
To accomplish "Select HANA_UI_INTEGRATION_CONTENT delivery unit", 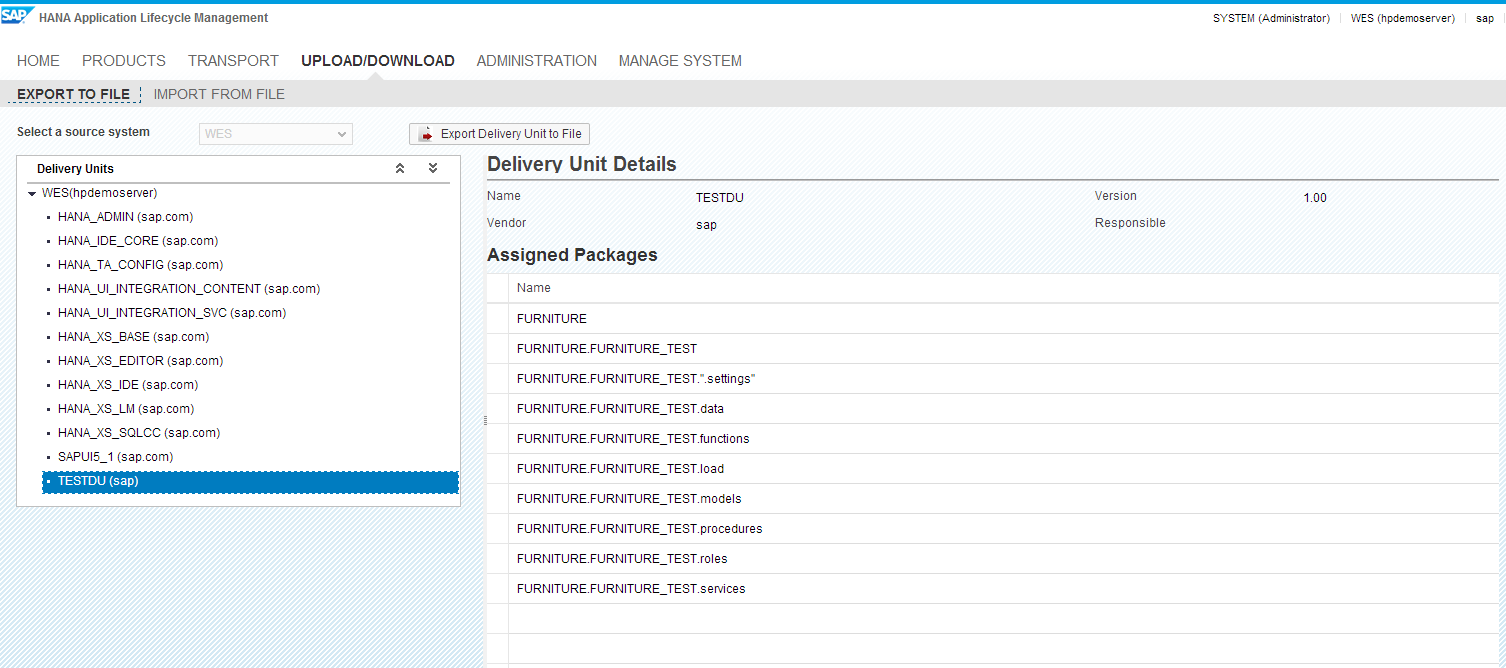I will pos(189,289).
